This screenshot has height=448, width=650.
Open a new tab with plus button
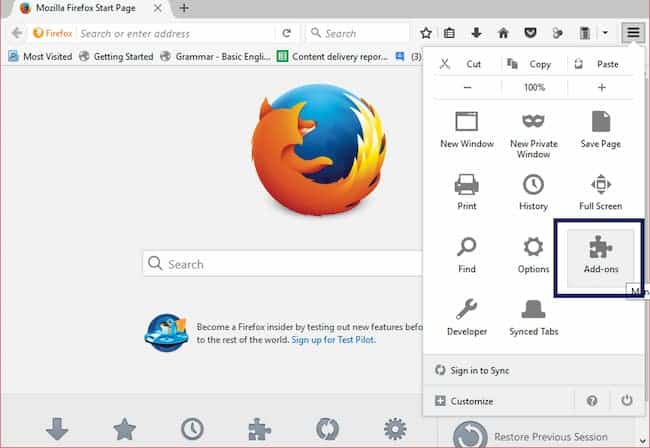(184, 8)
